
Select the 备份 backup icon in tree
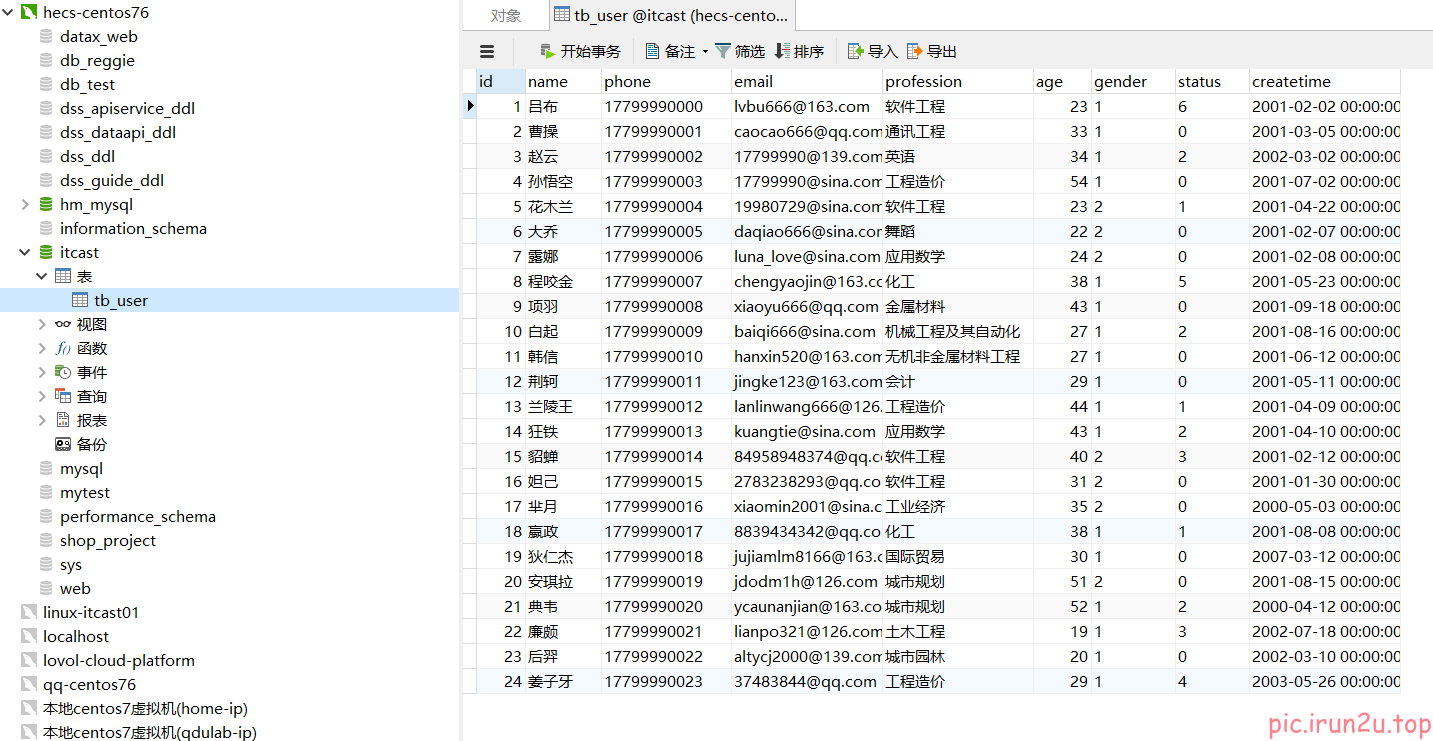coord(63,444)
